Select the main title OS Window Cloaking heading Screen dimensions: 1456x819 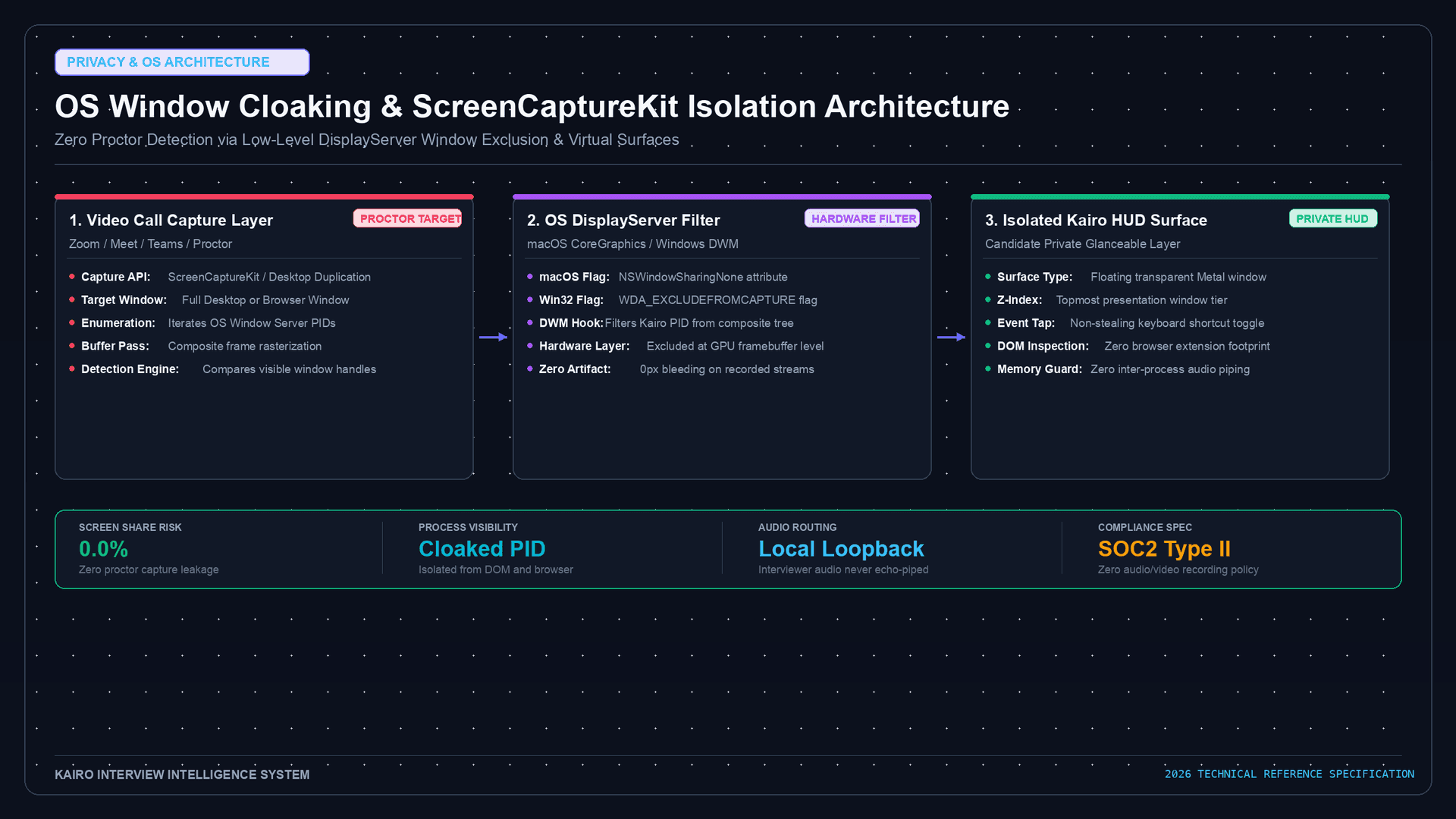[x=532, y=106]
